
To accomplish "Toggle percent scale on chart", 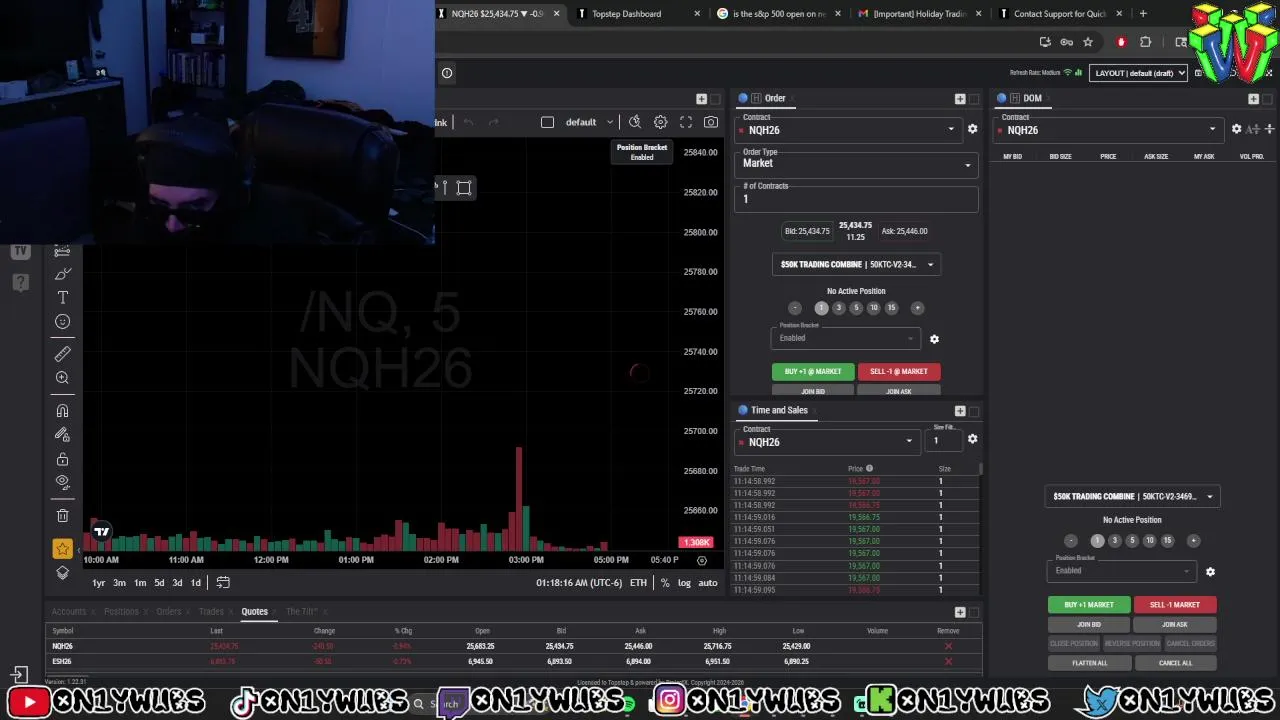I will tap(665, 583).
